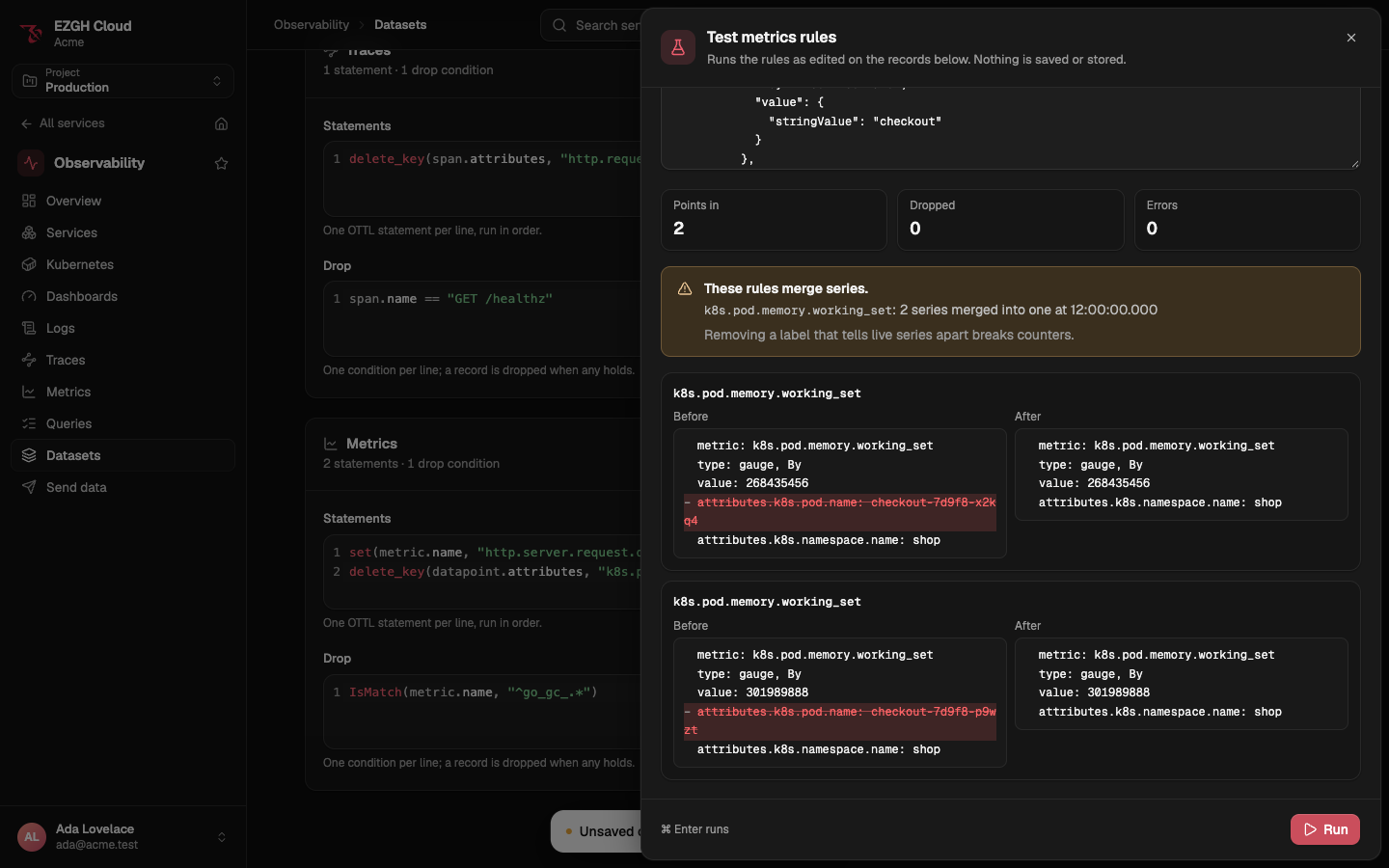Screen dimensions: 1389x868
Task: Open the Ada Lovelace account menu
Action: [x=123, y=836]
